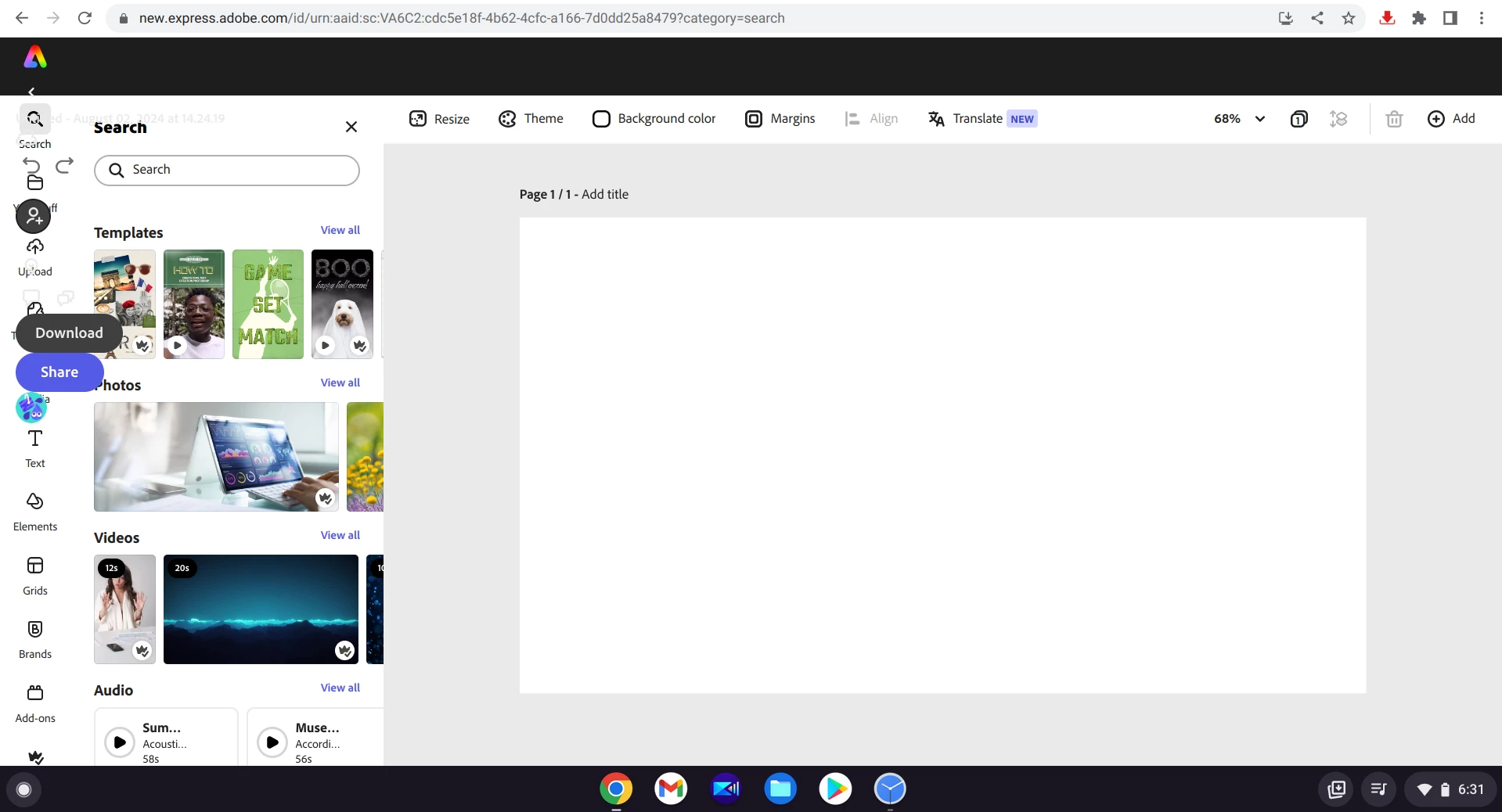Select the Text tool in sidebar

coord(35,448)
